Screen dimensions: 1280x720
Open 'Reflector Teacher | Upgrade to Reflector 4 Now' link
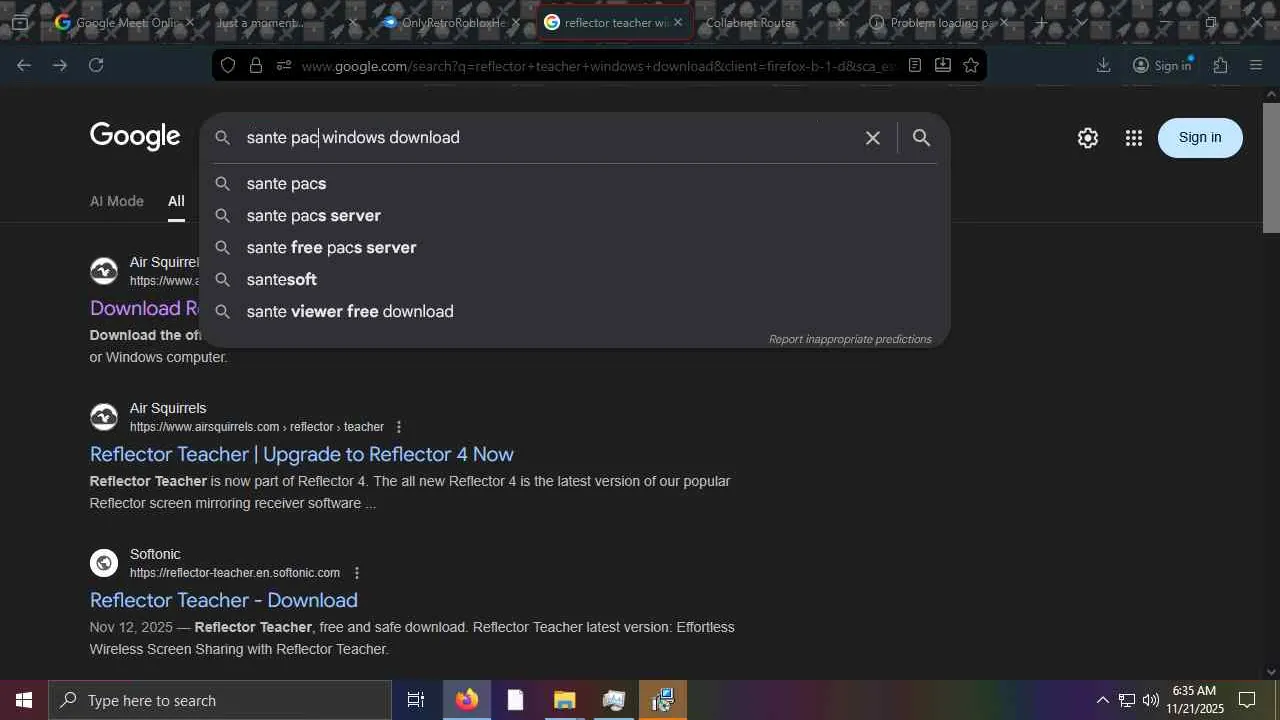pyautogui.click(x=302, y=454)
